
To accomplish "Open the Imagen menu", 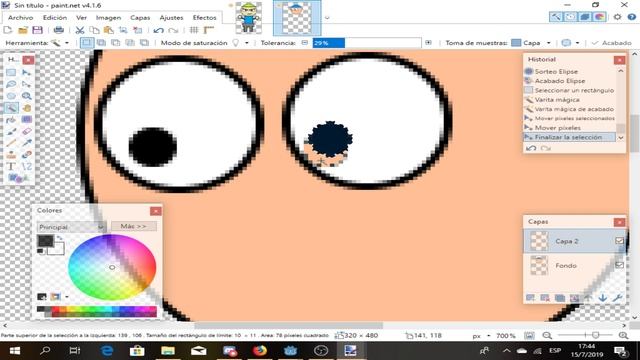I will point(108,18).
